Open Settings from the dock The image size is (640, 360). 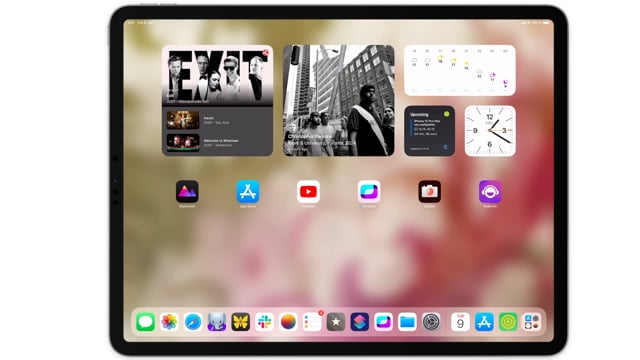click(431, 322)
